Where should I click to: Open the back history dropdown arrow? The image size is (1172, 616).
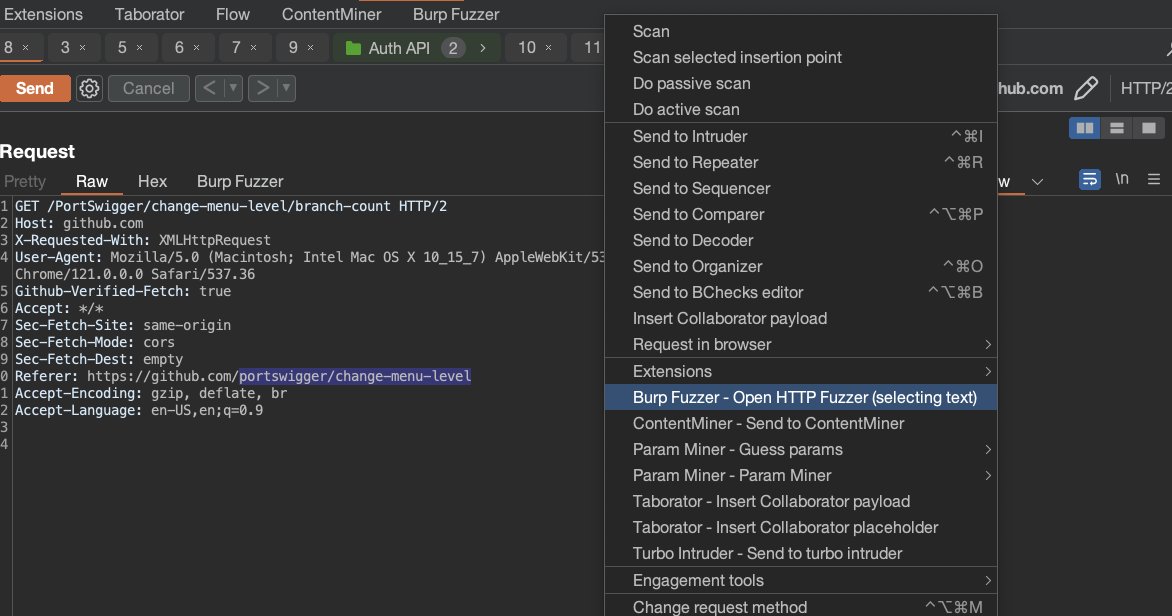tap(233, 88)
